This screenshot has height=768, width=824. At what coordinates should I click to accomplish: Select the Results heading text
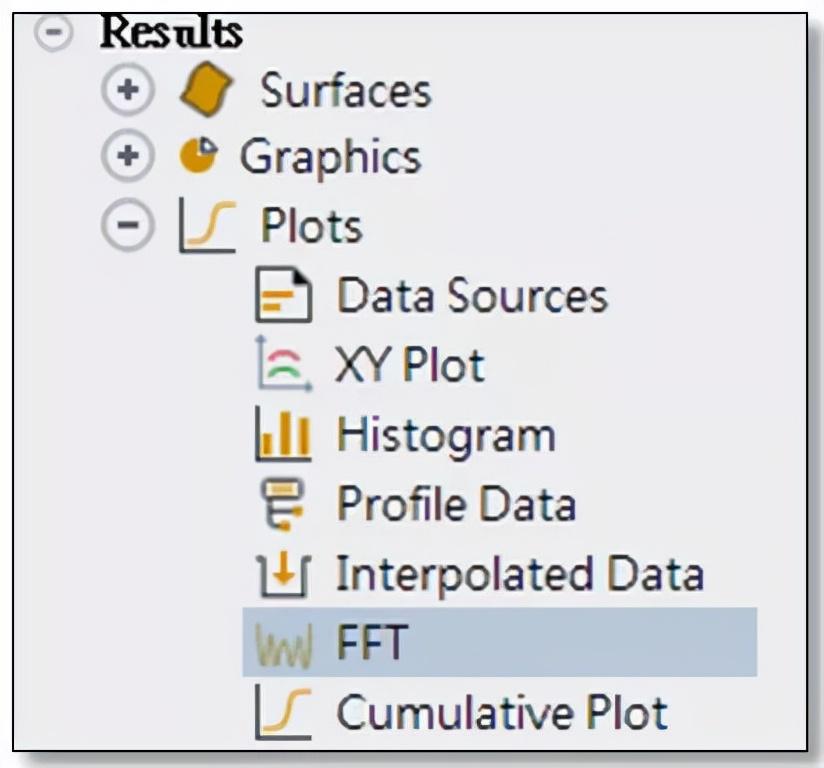pyautogui.click(x=170, y=31)
